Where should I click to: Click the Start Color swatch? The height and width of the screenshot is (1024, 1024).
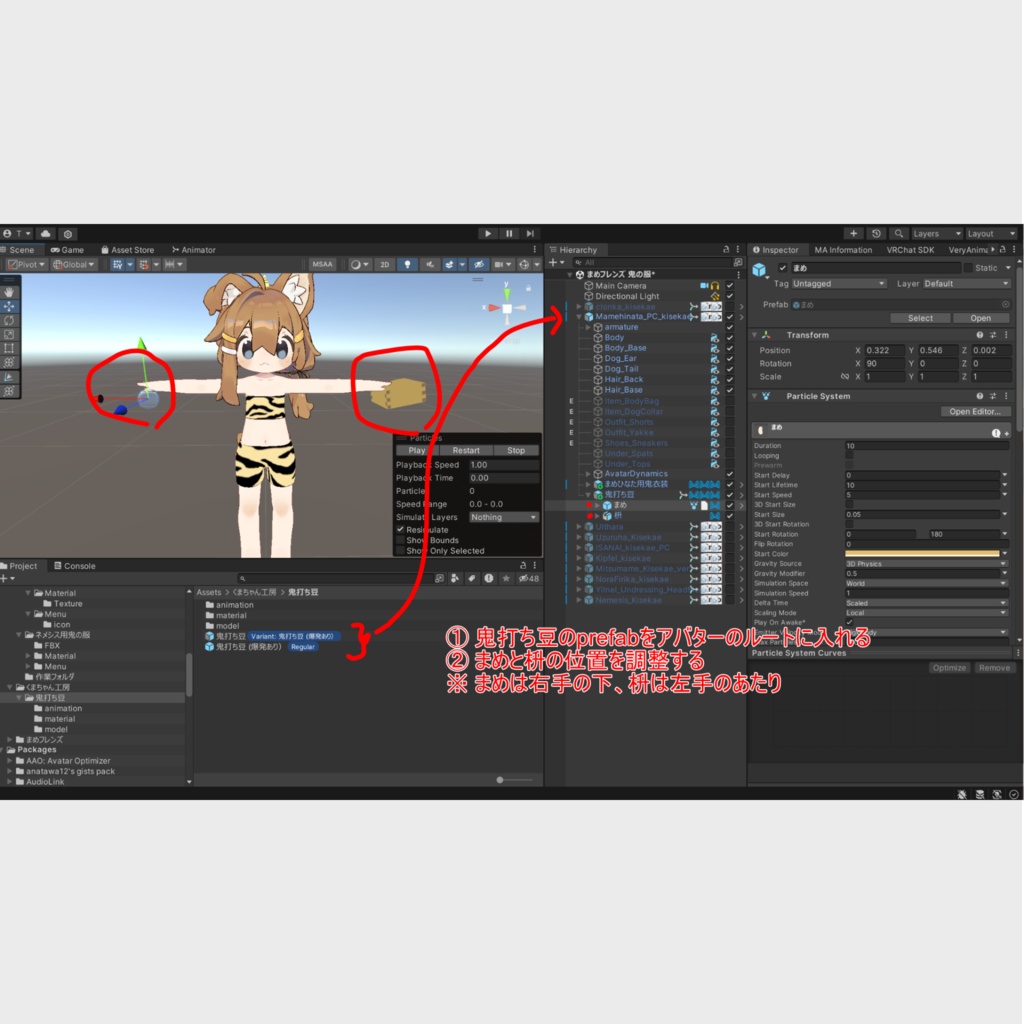(x=921, y=554)
